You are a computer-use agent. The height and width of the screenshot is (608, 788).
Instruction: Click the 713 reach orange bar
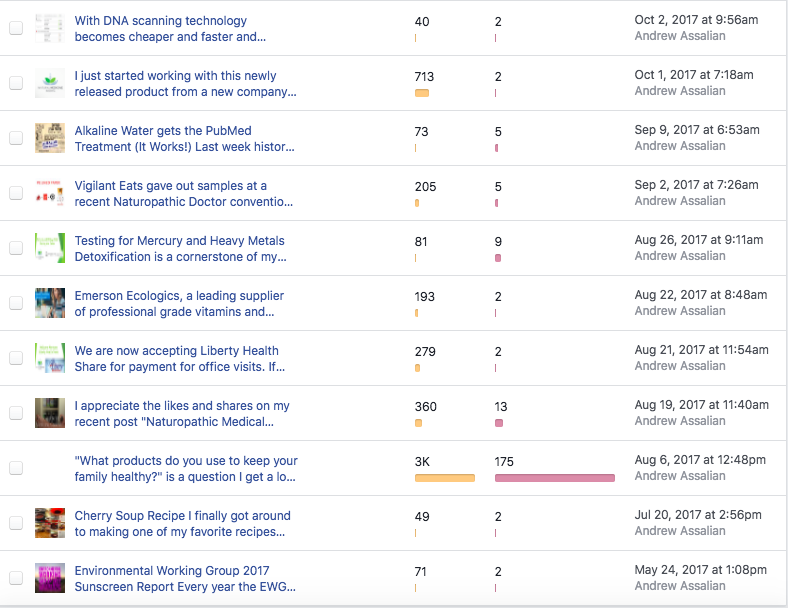pos(422,93)
